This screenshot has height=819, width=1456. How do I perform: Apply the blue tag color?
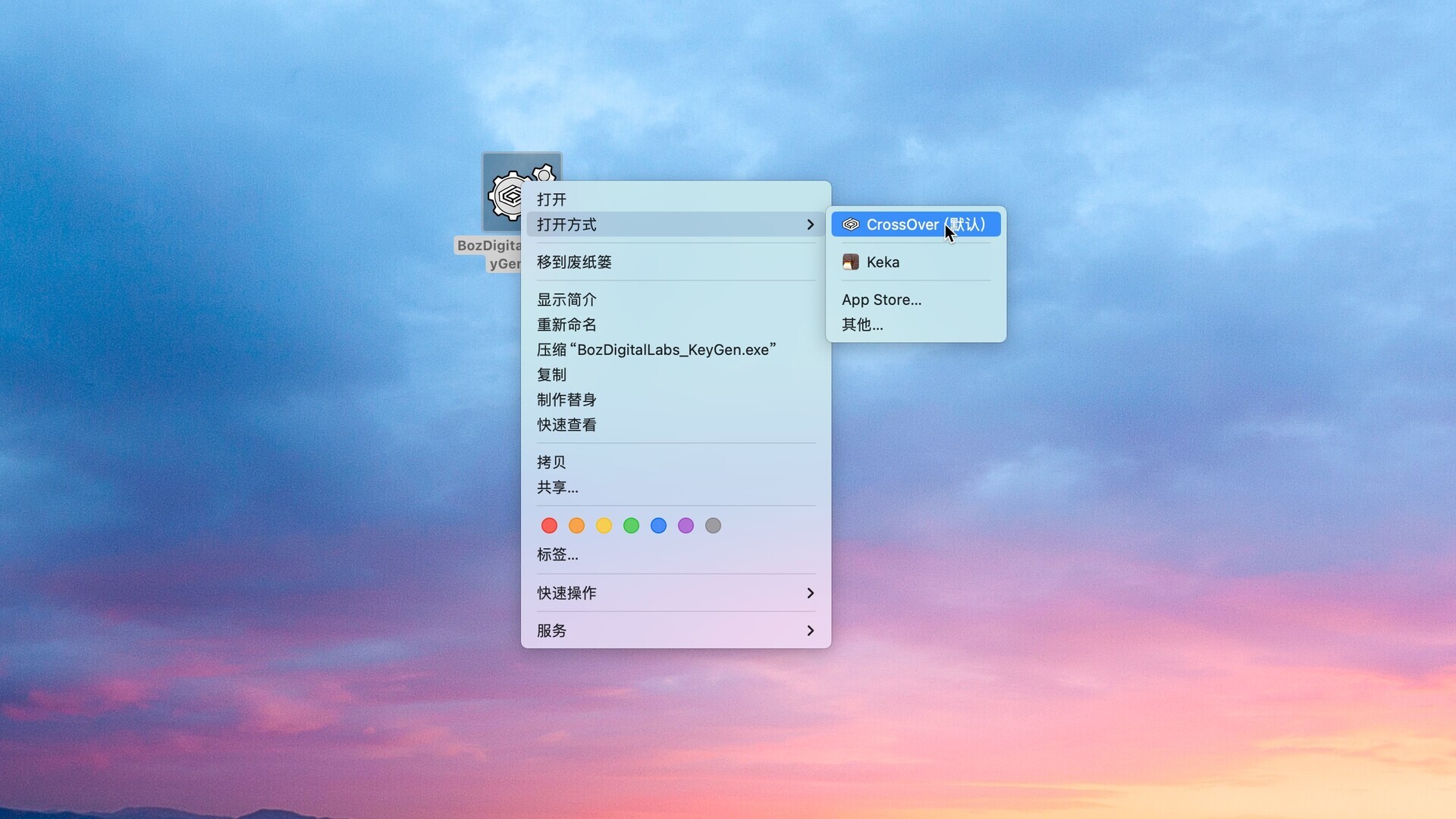(658, 526)
